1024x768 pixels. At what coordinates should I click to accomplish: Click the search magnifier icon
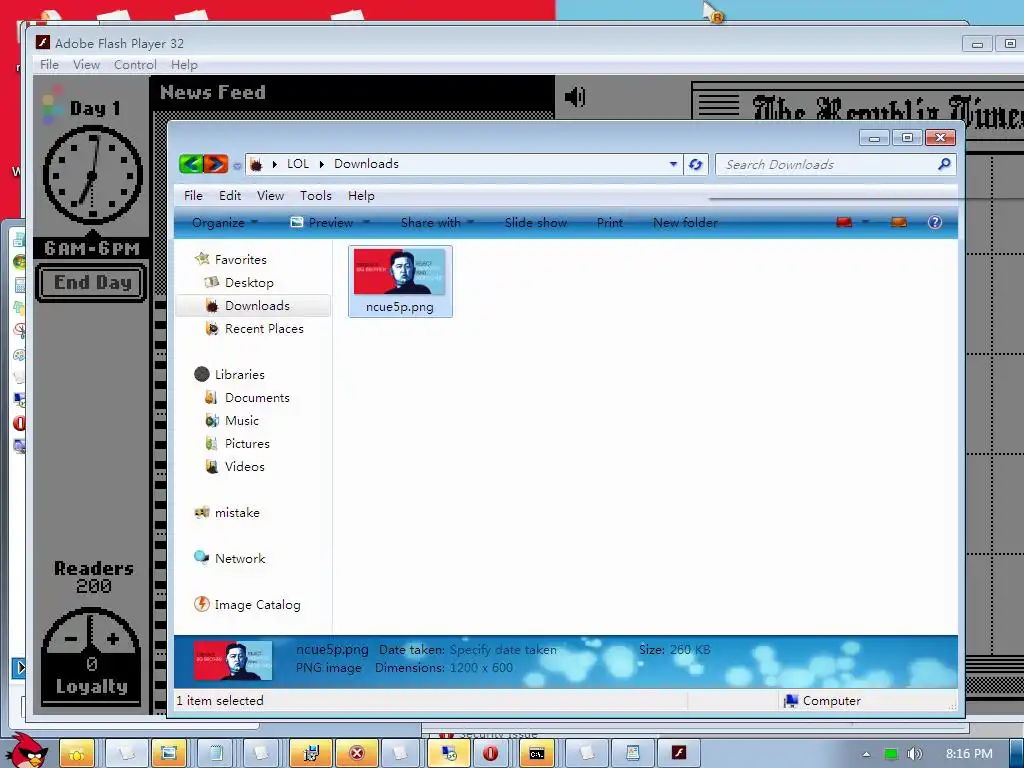pyautogui.click(x=944, y=165)
